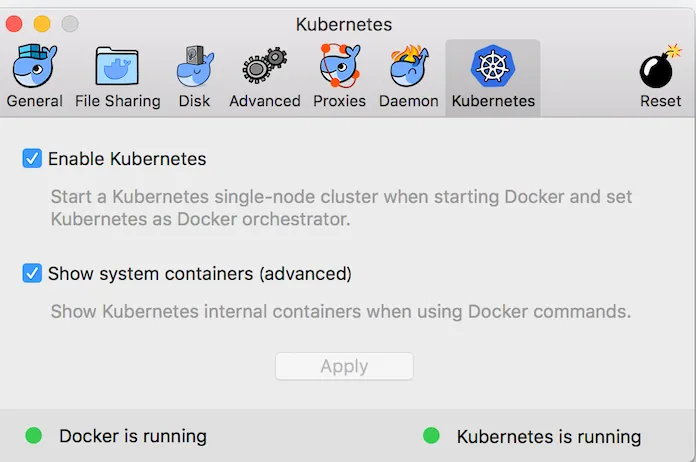Open the File Sharing folder icon
The image size is (696, 462).
[117, 66]
